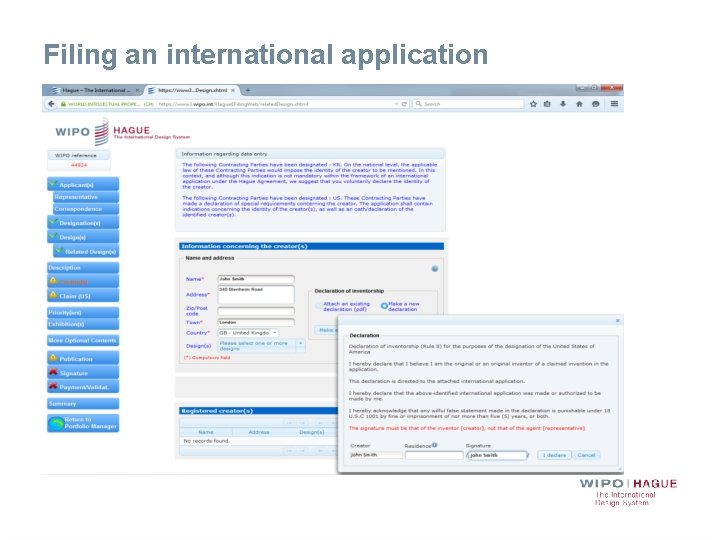Viewport: 720px width, 540px height.
Task: Go back with browser back arrow
Action: (51, 104)
